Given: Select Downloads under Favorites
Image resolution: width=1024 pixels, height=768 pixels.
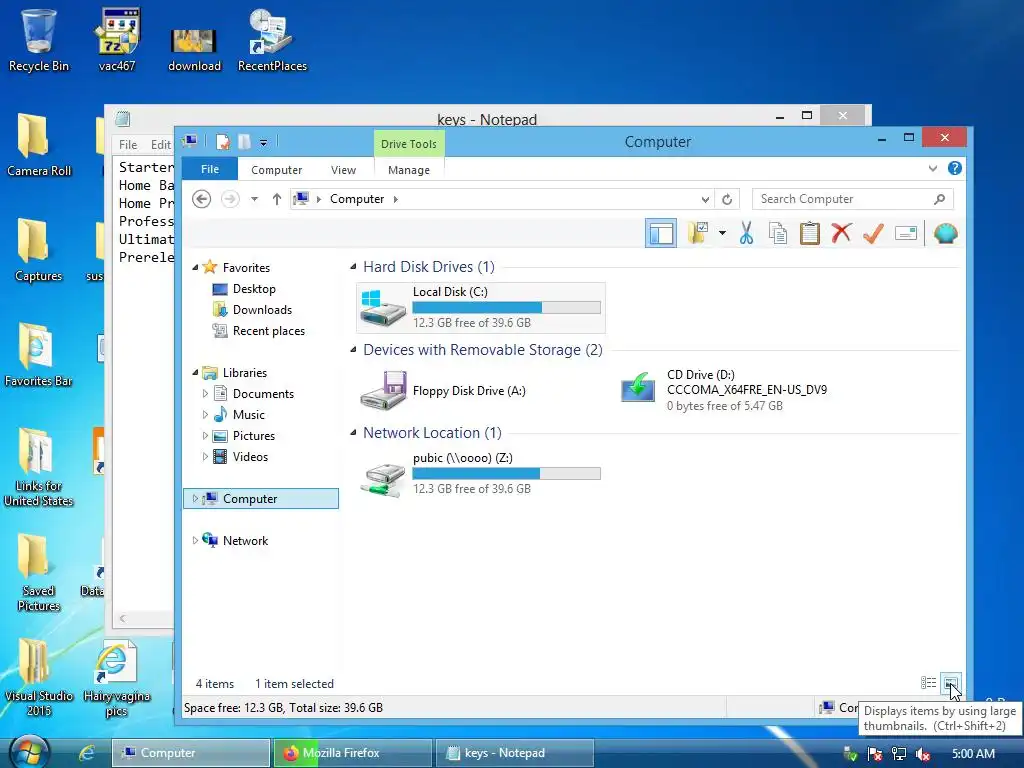Looking at the screenshot, I should click(x=262, y=310).
